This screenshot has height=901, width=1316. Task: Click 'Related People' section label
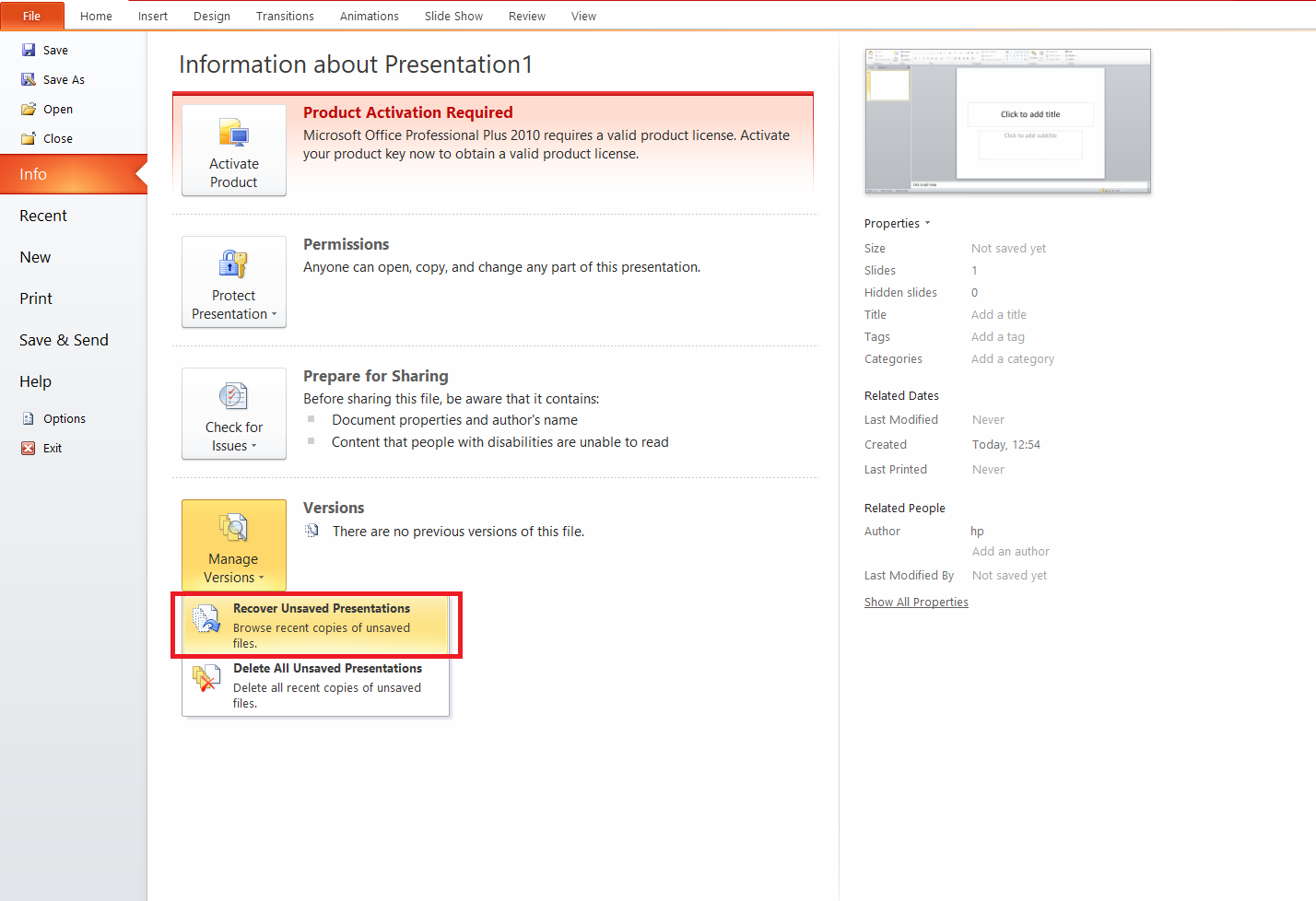(905, 508)
